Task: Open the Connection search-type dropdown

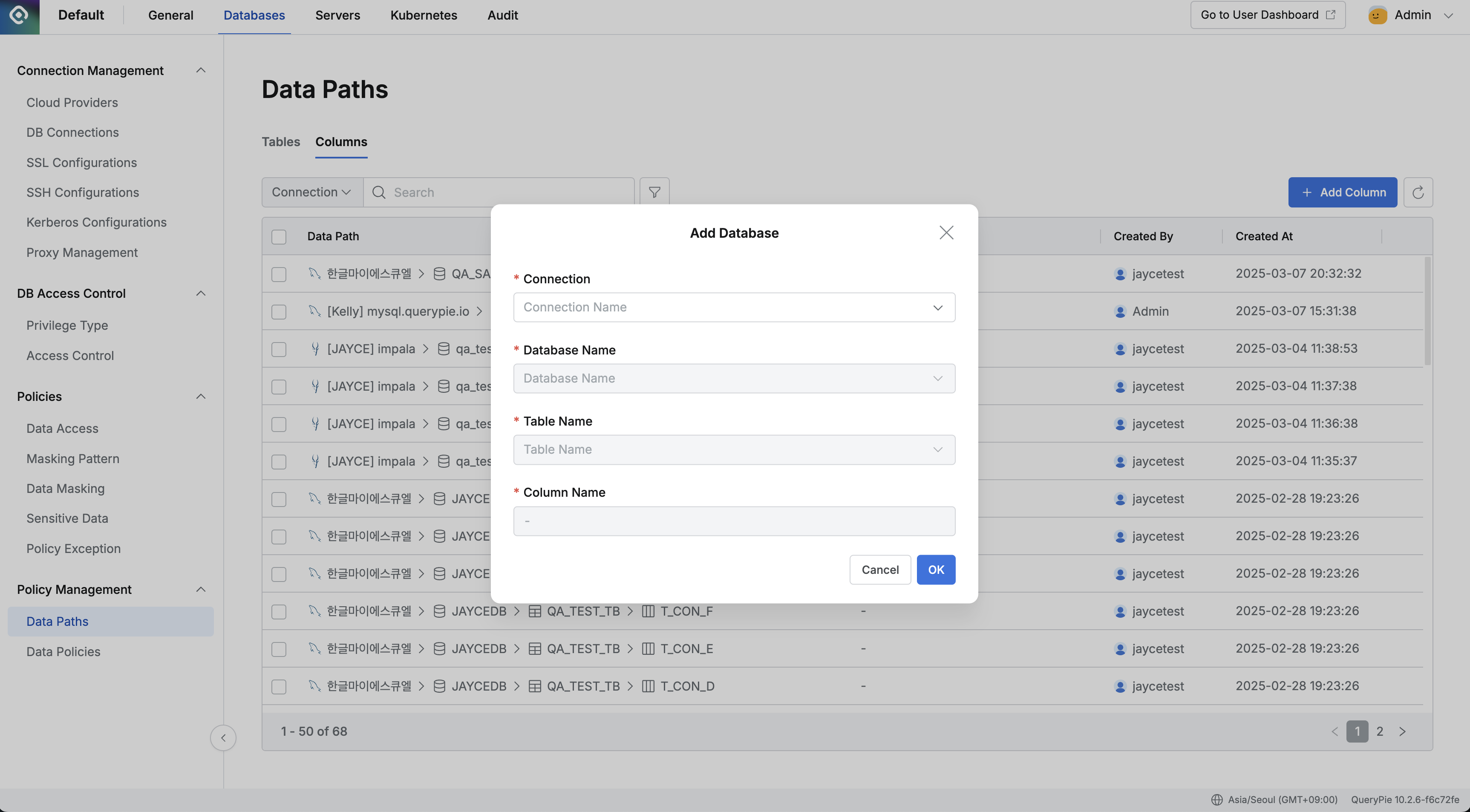Action: [311, 192]
